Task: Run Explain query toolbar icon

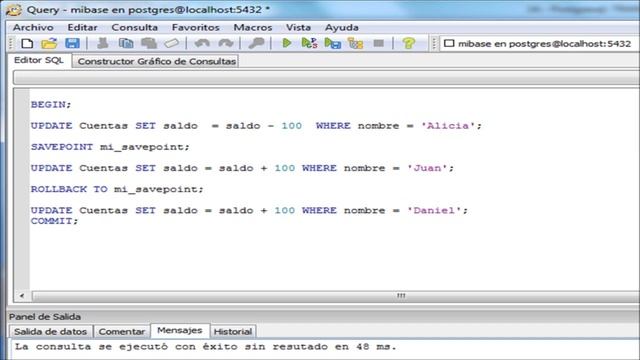Action: [x=356, y=43]
